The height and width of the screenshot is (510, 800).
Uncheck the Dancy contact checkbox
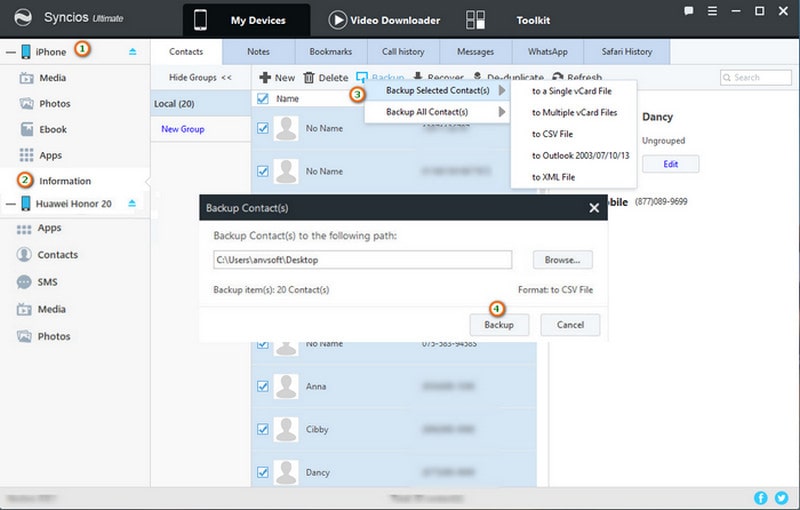pos(263,472)
